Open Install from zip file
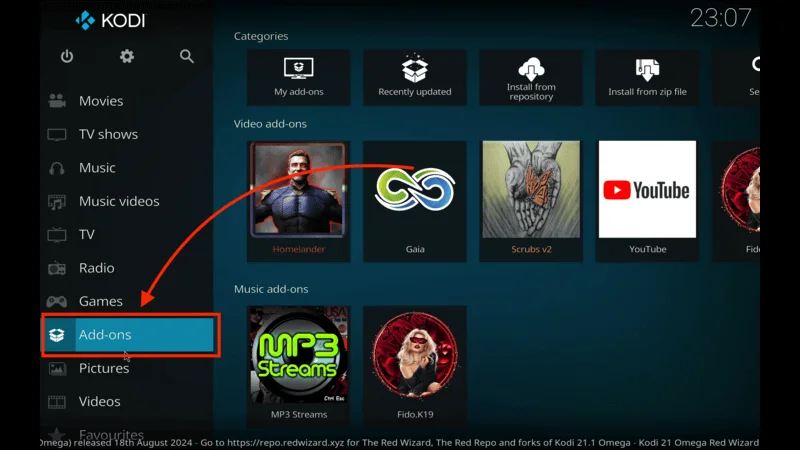The height and width of the screenshot is (450, 800). pyautogui.click(x=647, y=78)
